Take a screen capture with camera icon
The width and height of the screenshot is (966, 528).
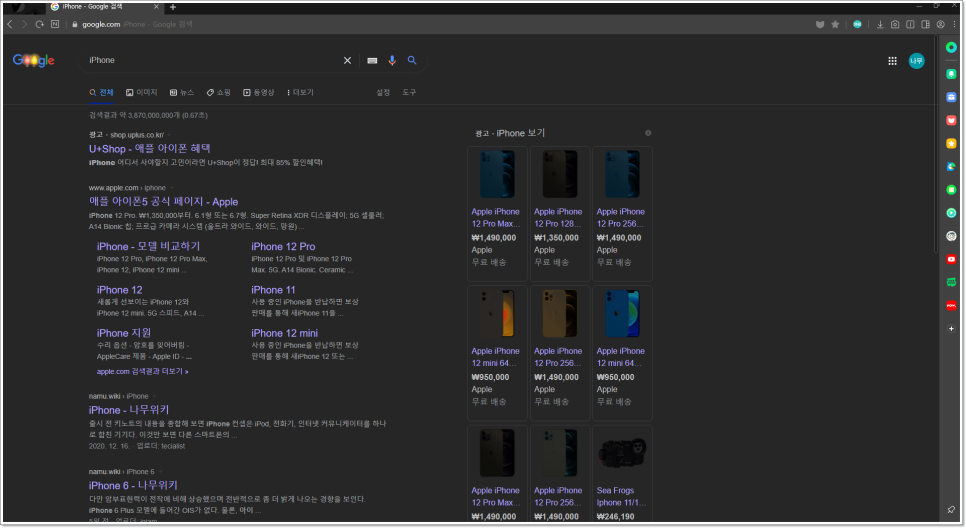click(x=895, y=24)
